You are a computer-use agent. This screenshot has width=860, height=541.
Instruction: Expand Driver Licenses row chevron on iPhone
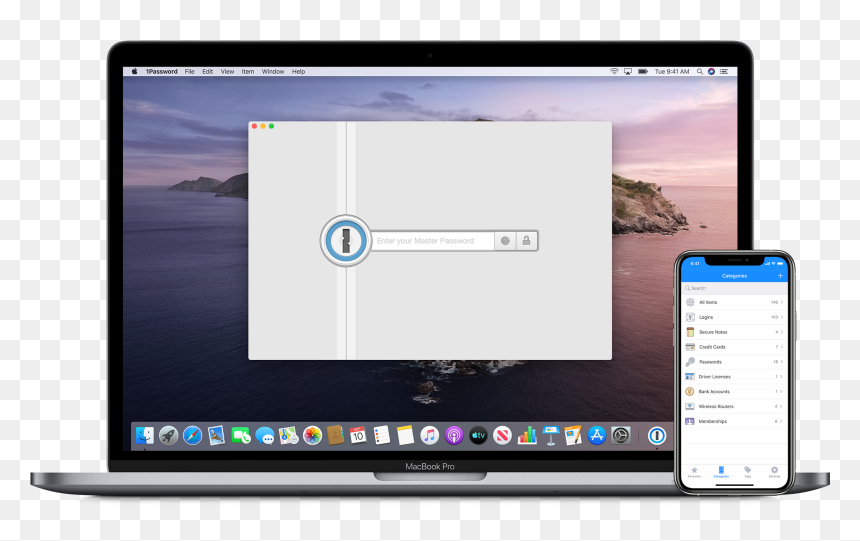tap(782, 376)
